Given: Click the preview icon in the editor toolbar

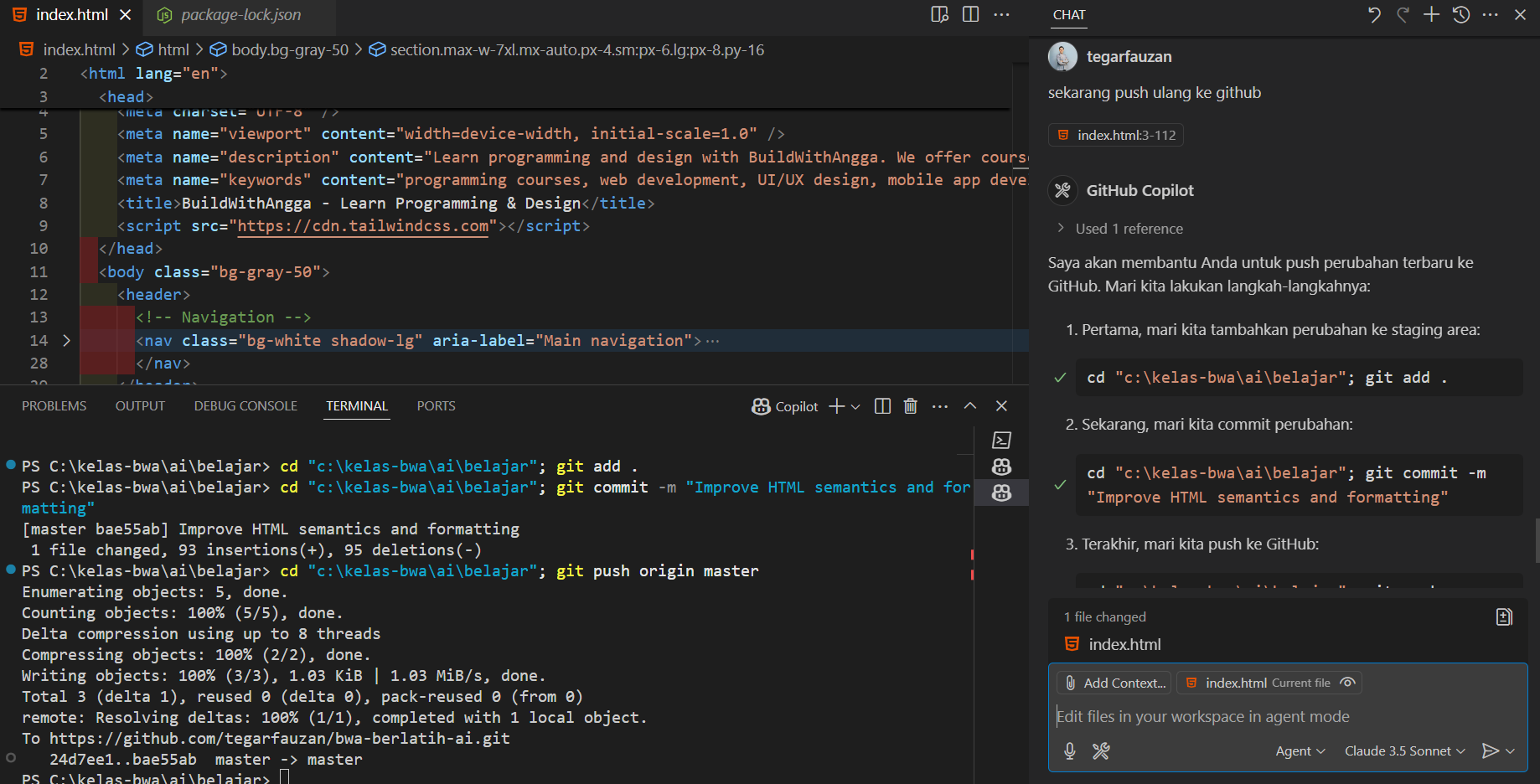Looking at the screenshot, I should click(940, 15).
